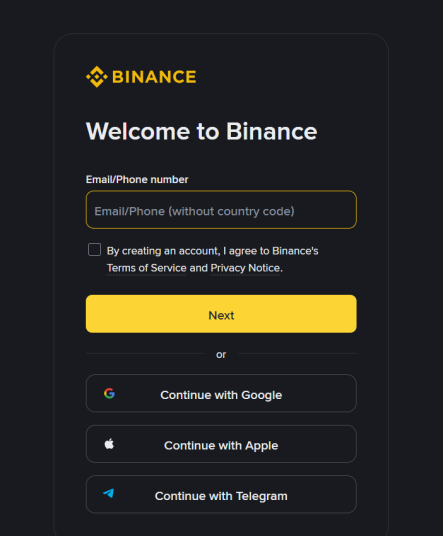Click the Telegram paper plane icon
Viewport: 443px width, 536px height.
tap(109, 493)
